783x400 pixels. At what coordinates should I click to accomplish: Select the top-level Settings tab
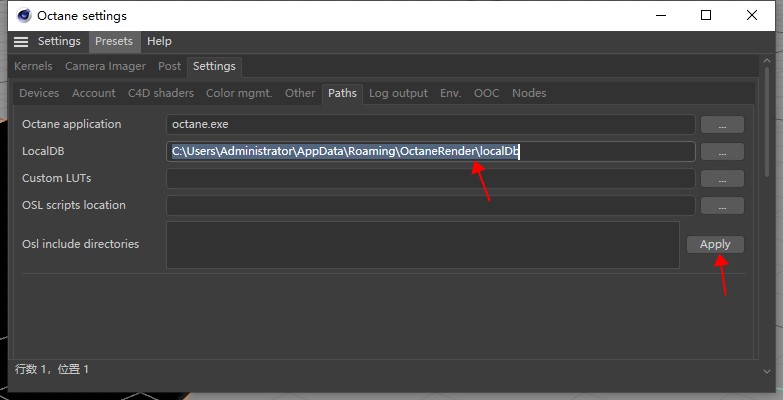point(214,66)
